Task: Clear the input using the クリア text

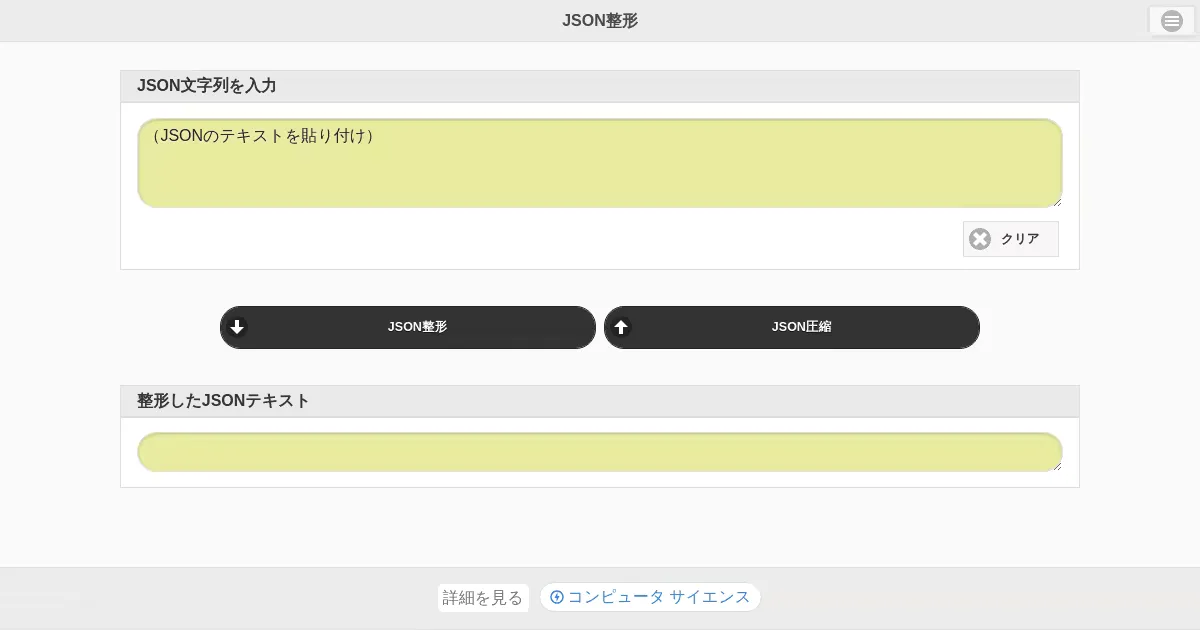Action: (1020, 239)
